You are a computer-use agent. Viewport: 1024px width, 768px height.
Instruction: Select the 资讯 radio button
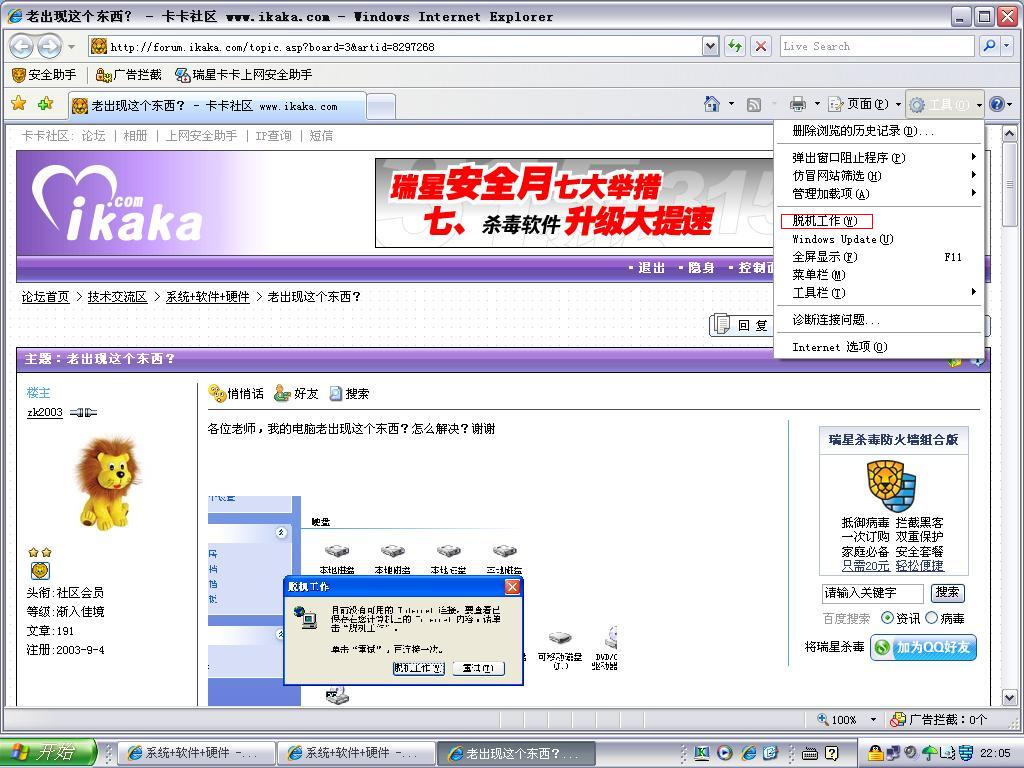887,617
